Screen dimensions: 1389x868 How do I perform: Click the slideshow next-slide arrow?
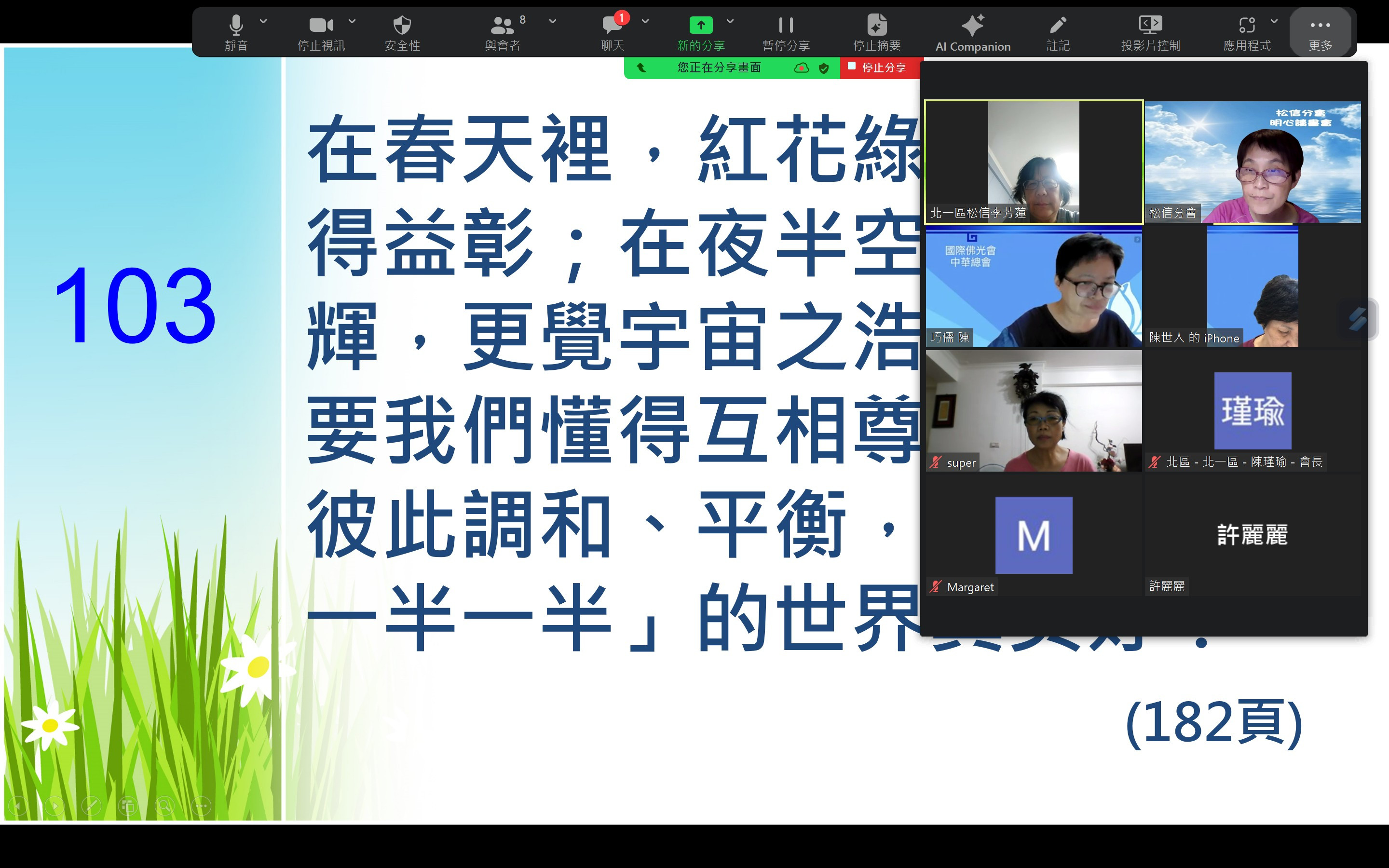[x=54, y=806]
